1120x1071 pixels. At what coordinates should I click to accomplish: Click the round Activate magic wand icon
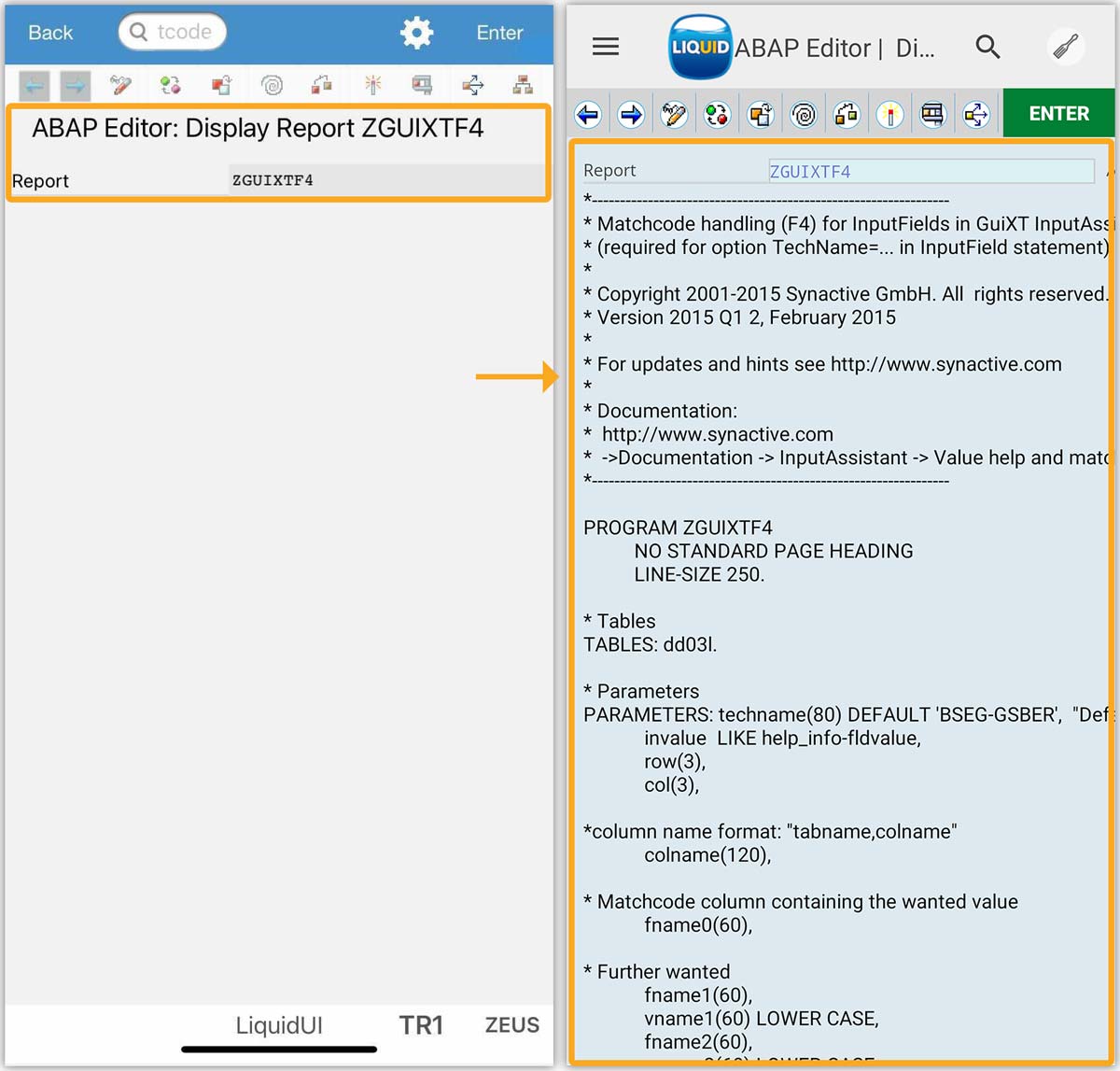pyautogui.click(x=889, y=115)
